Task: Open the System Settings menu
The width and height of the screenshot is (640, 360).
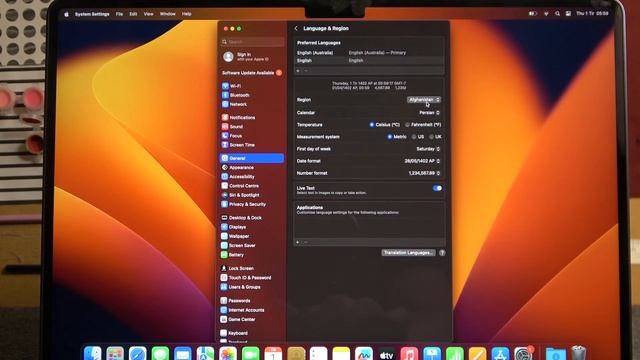Action: [x=92, y=14]
